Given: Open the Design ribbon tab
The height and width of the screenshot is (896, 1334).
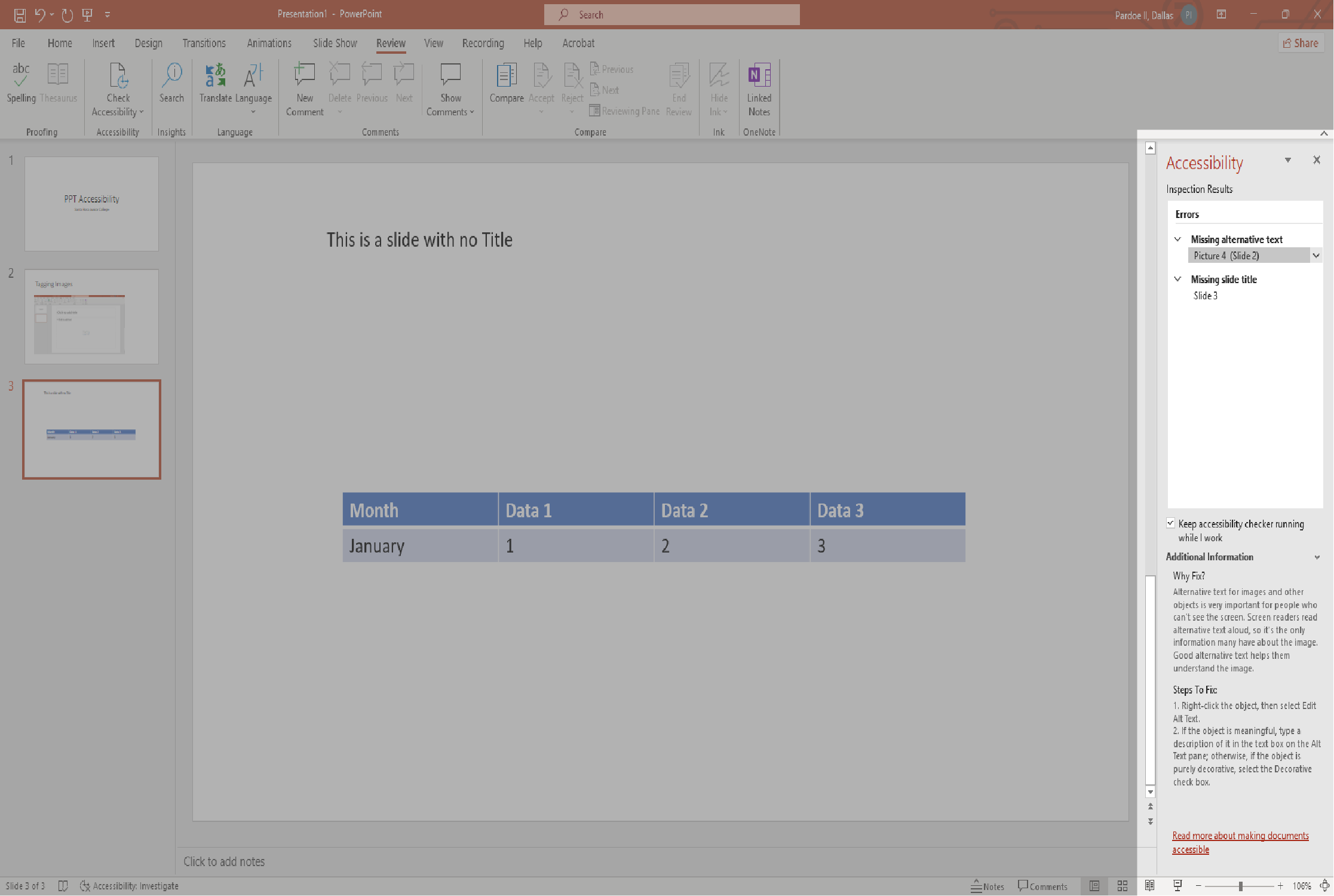Looking at the screenshot, I should tap(148, 43).
